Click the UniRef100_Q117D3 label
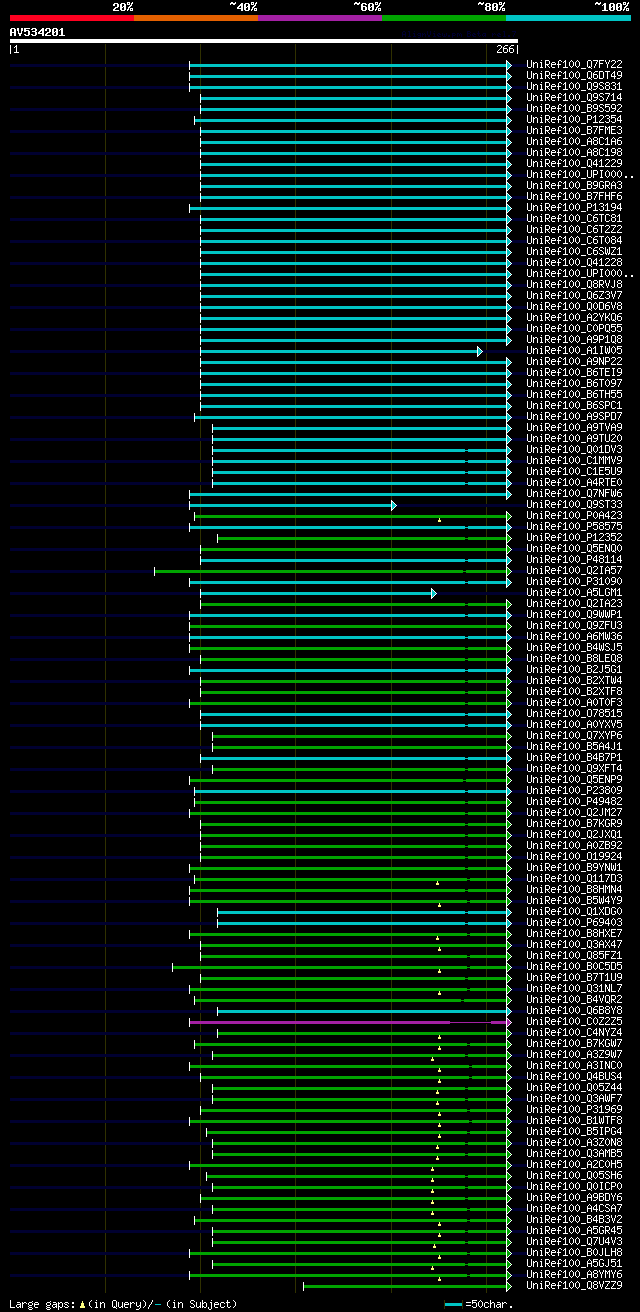The width and height of the screenshot is (640, 1312). [575, 878]
